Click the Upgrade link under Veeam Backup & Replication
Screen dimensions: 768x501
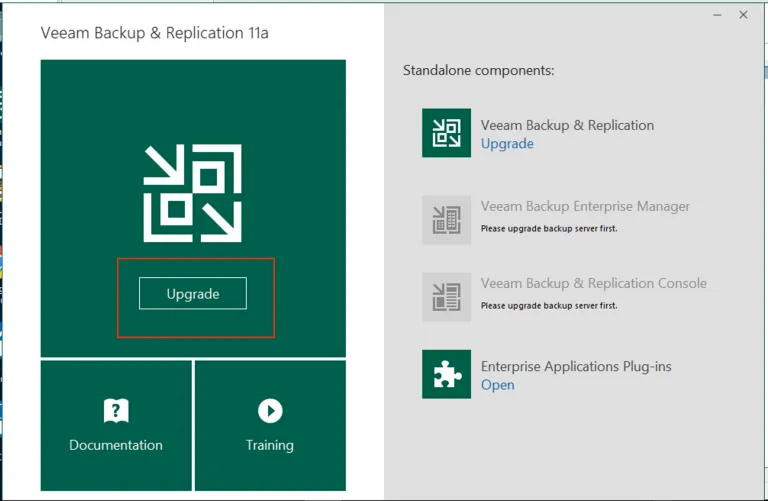[507, 143]
